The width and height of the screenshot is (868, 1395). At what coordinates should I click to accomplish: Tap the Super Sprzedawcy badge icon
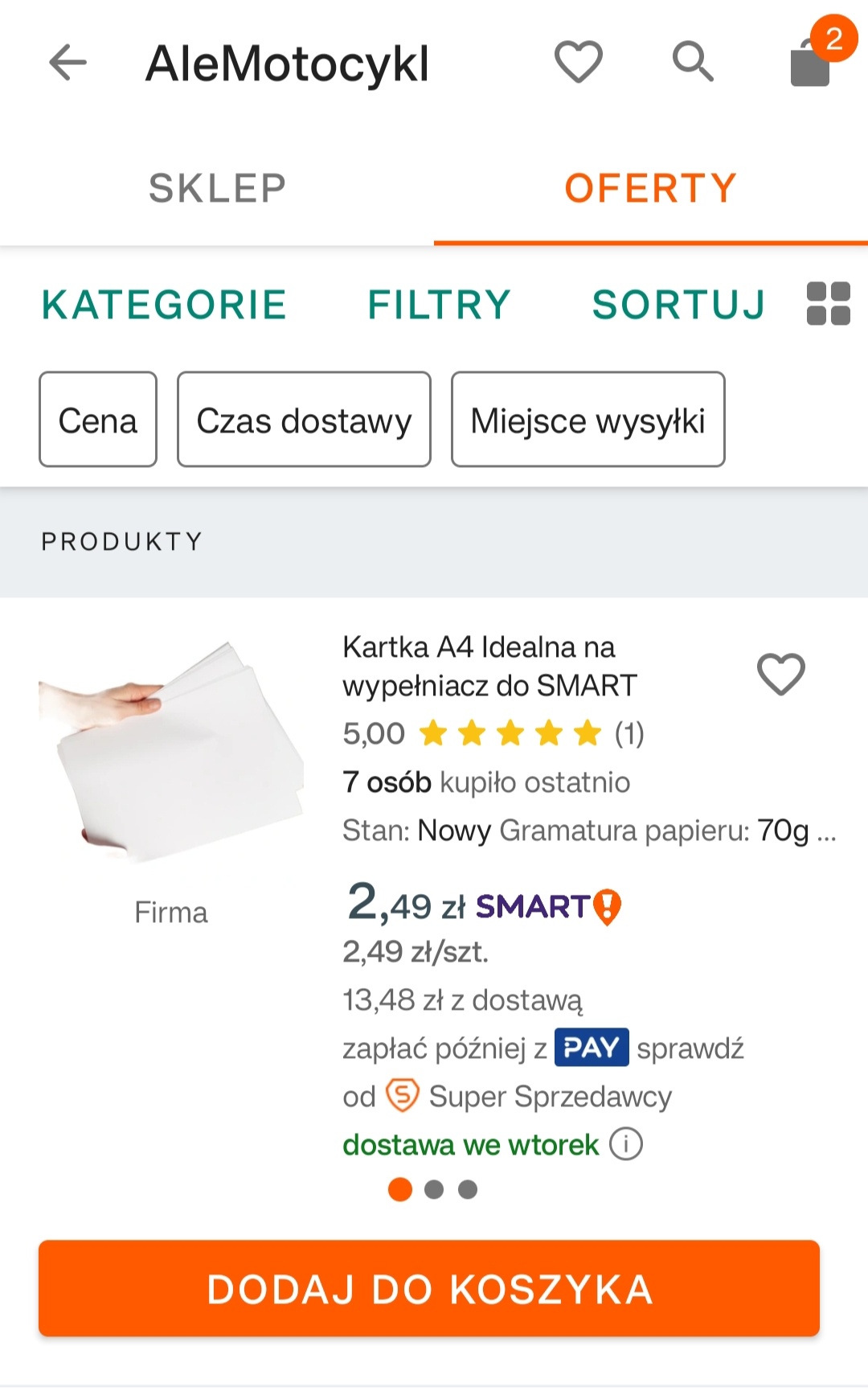point(403,1095)
